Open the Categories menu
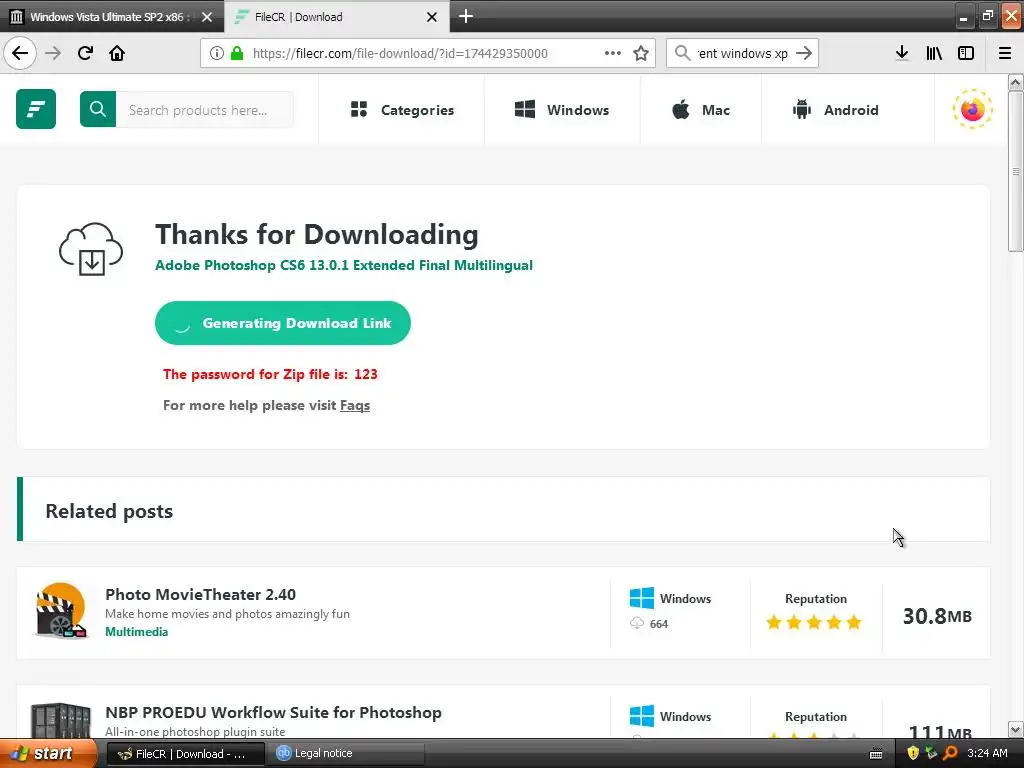1024x768 pixels. pyautogui.click(x=402, y=110)
